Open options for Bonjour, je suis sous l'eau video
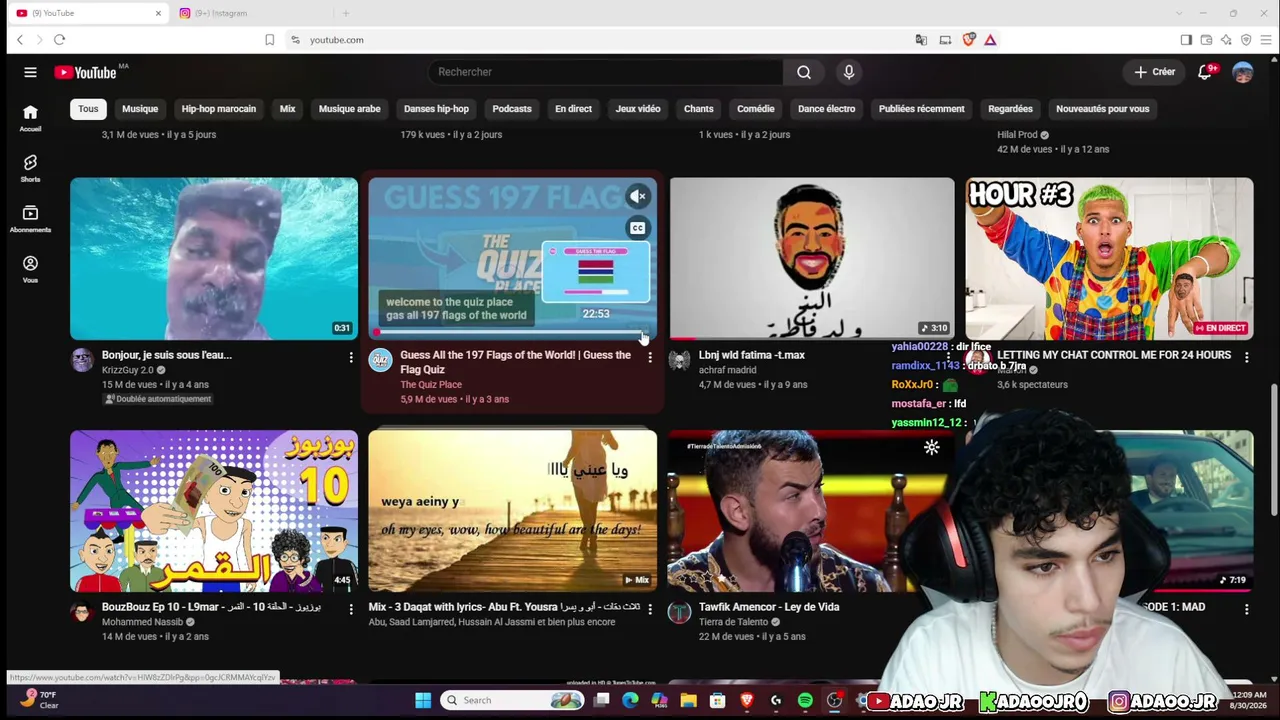Image resolution: width=1280 pixels, height=720 pixels. 351,357
